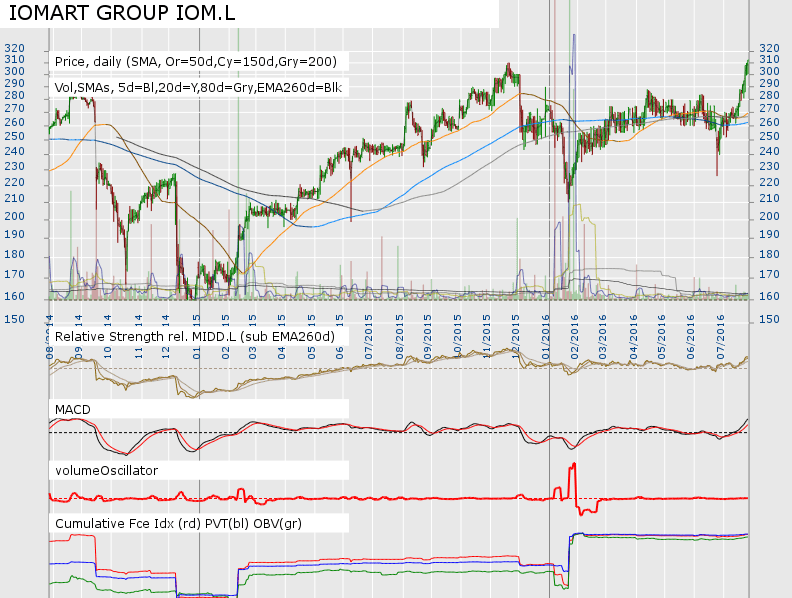Click 160 on the left price axis

[14, 296]
